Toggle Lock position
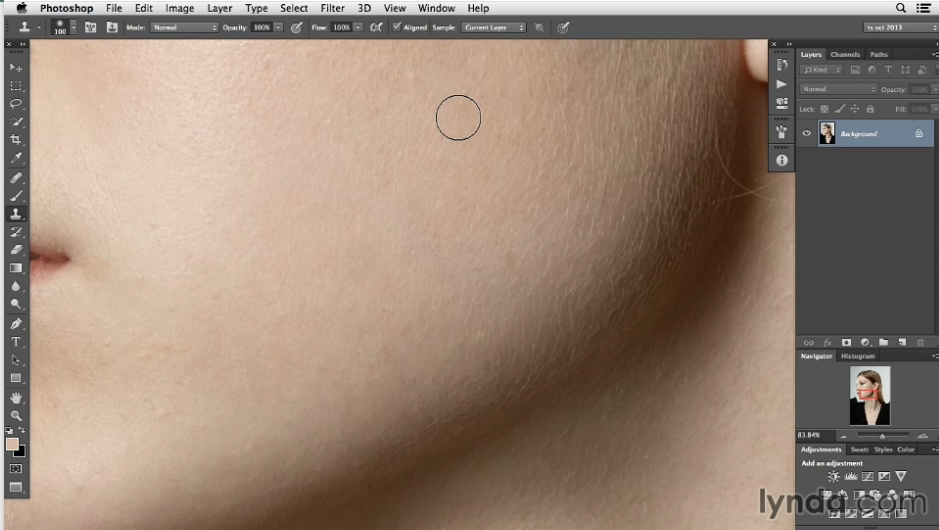The height and width of the screenshot is (530, 939). pos(855,109)
